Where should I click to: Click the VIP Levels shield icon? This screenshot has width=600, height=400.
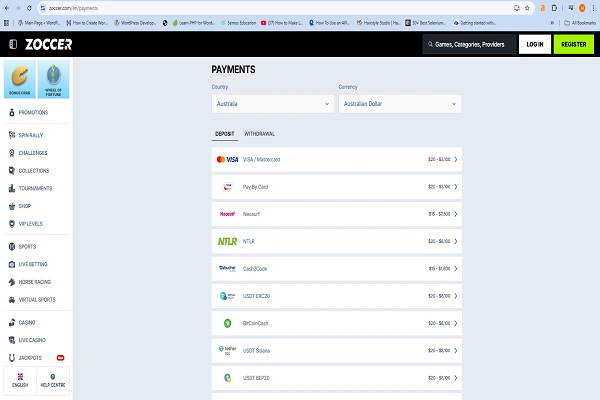click(12, 224)
